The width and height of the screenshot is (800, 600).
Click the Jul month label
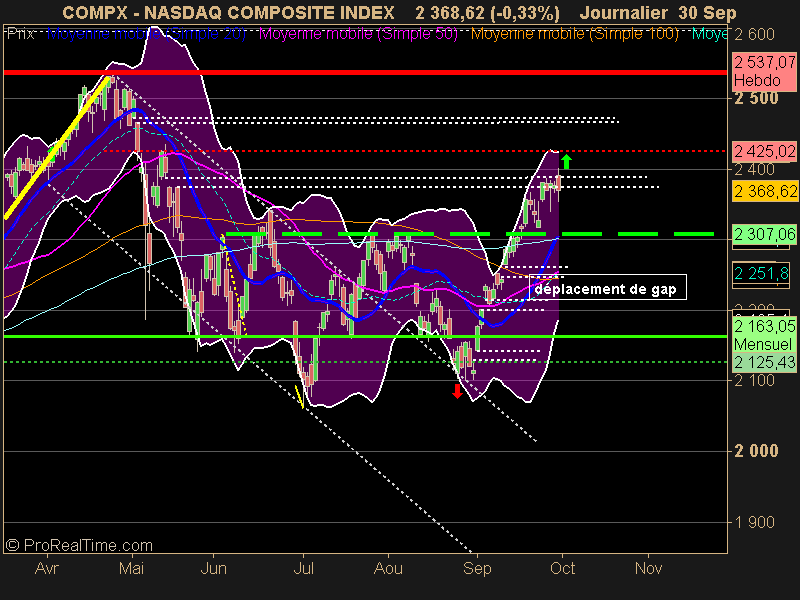coord(304,568)
